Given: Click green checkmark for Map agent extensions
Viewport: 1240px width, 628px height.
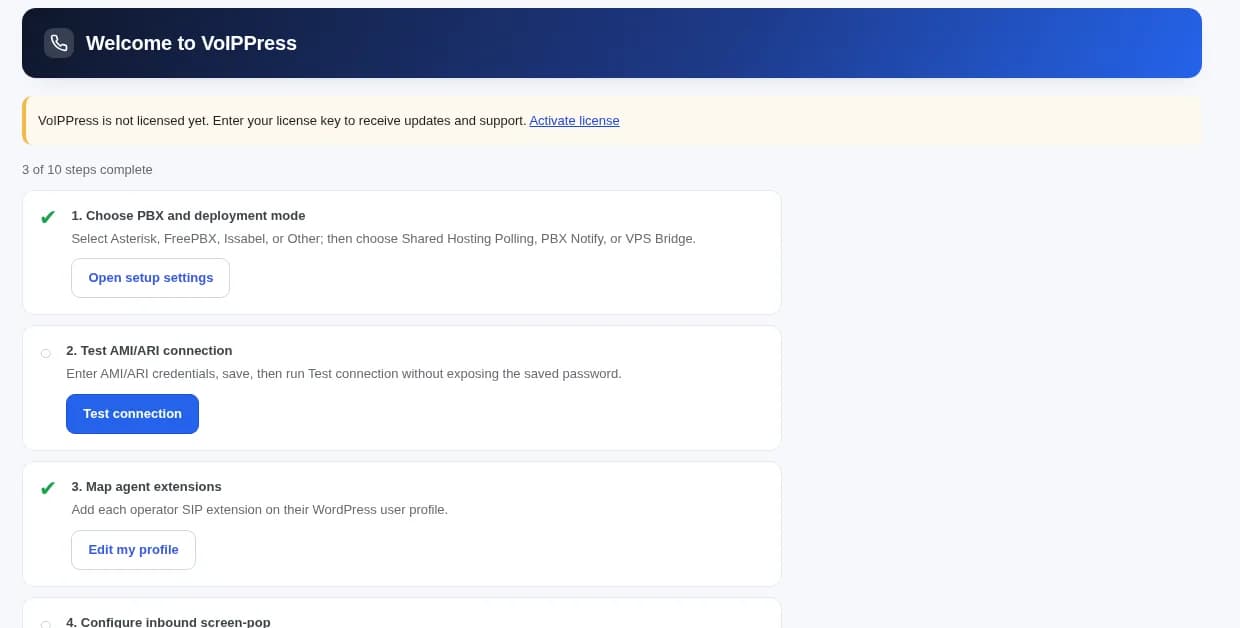Looking at the screenshot, I should coord(47,488).
